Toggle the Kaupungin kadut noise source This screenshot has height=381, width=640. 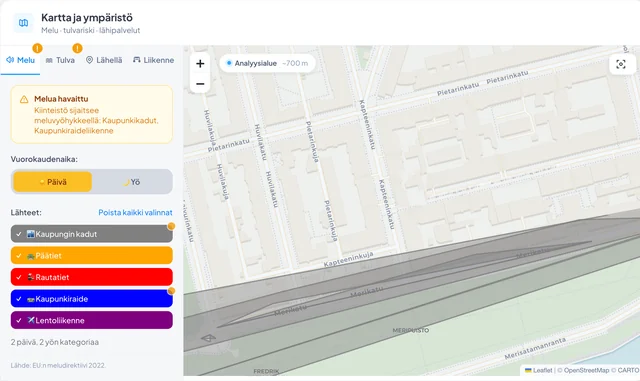91,234
